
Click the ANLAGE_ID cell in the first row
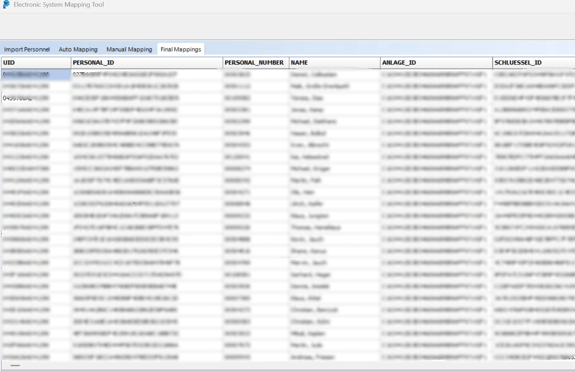point(436,74)
